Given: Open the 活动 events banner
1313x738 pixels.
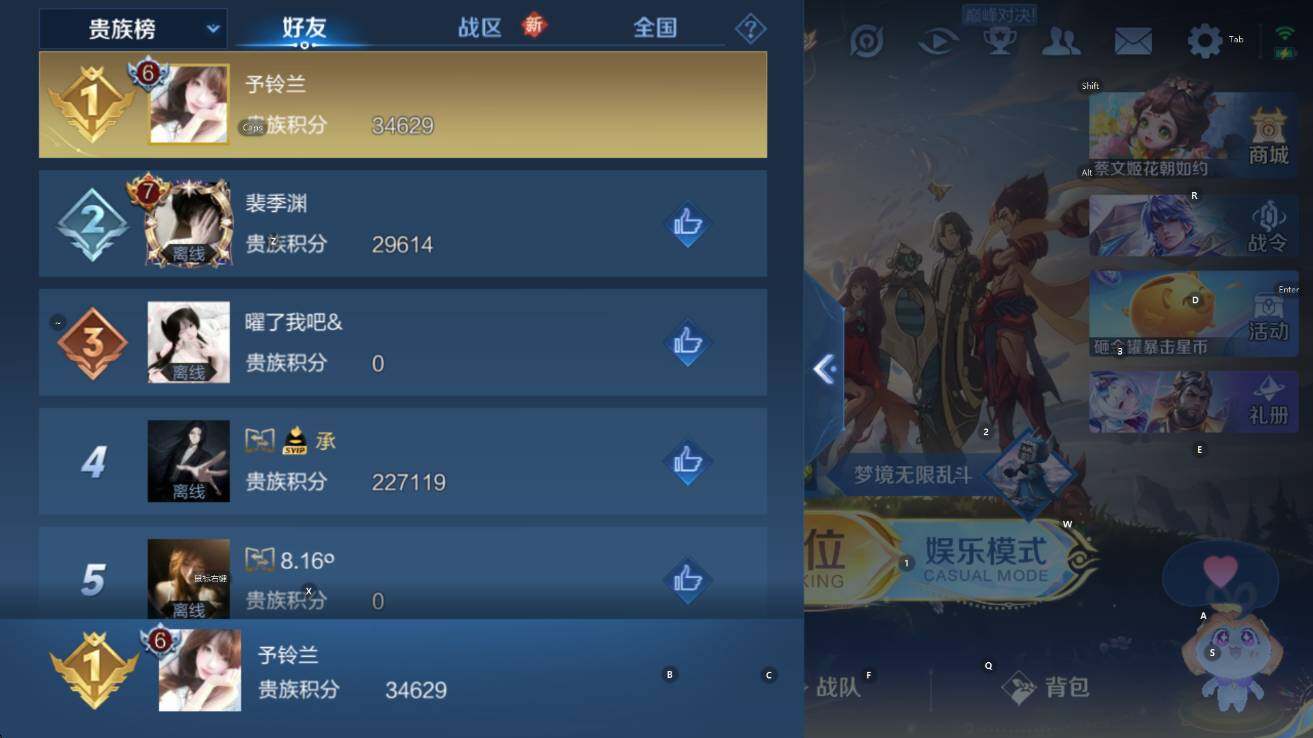Looking at the screenshot, I should pos(1193,314).
